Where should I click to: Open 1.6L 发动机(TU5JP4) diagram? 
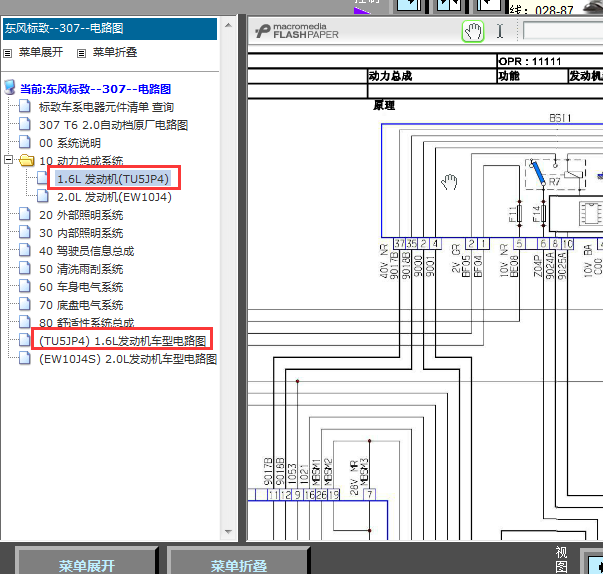click(113, 179)
